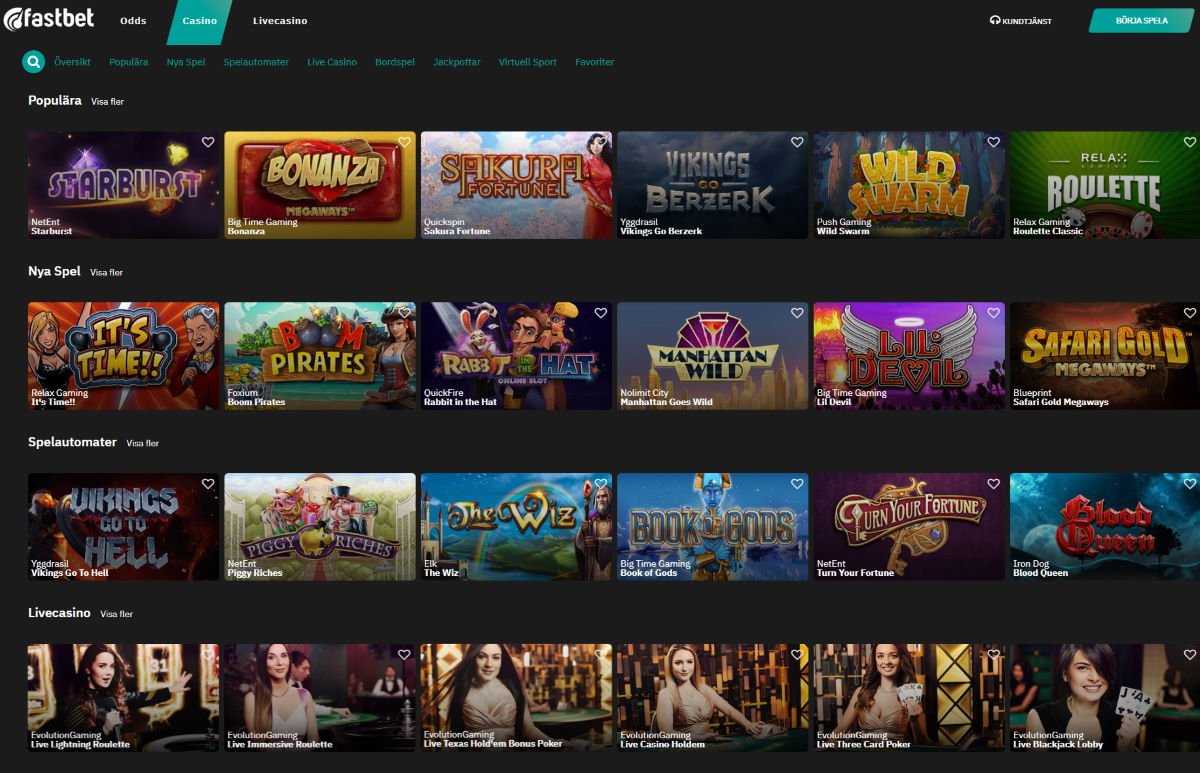Viewport: 1200px width, 773px height.
Task: Toggle the heart on Live Lightning Roulette
Action: click(x=208, y=655)
